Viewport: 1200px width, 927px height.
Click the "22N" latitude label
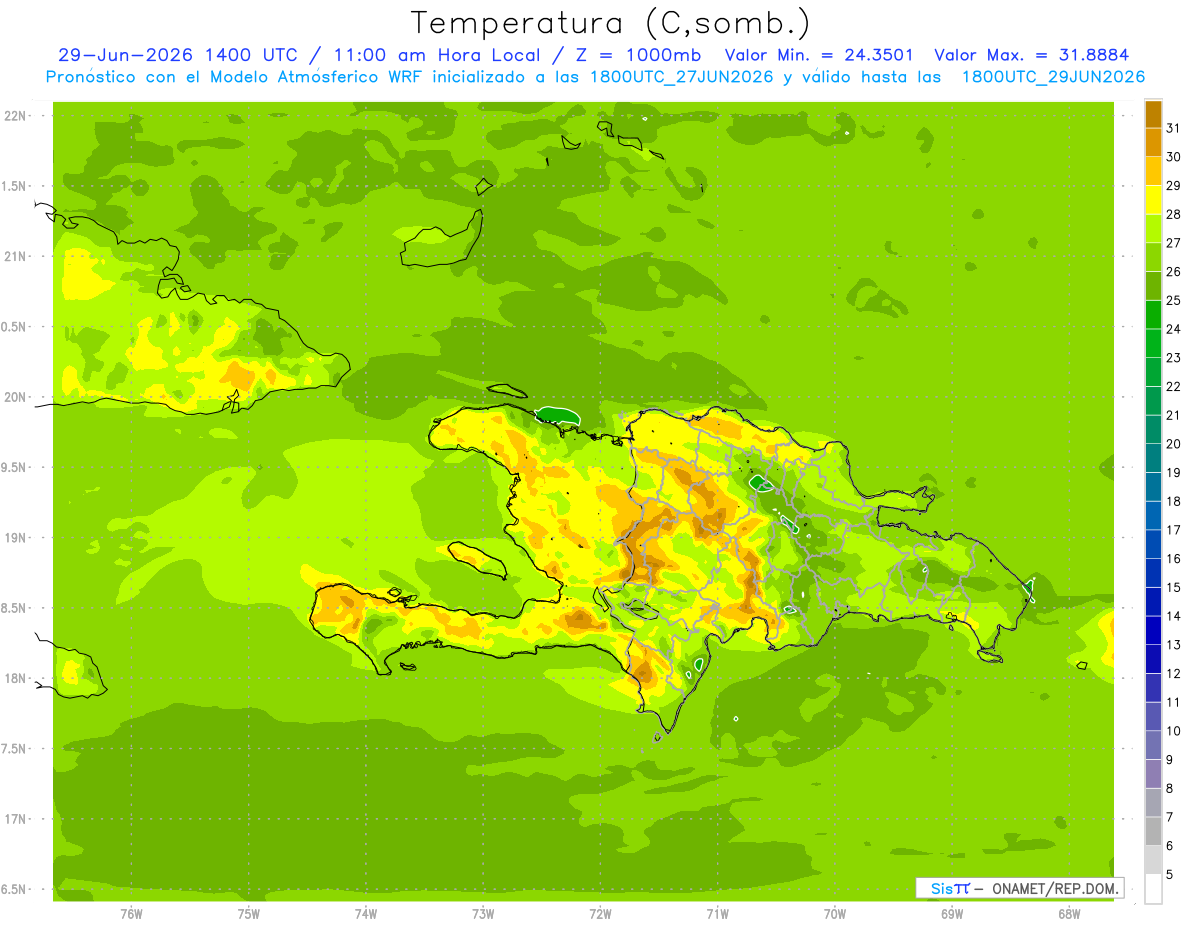16,116
